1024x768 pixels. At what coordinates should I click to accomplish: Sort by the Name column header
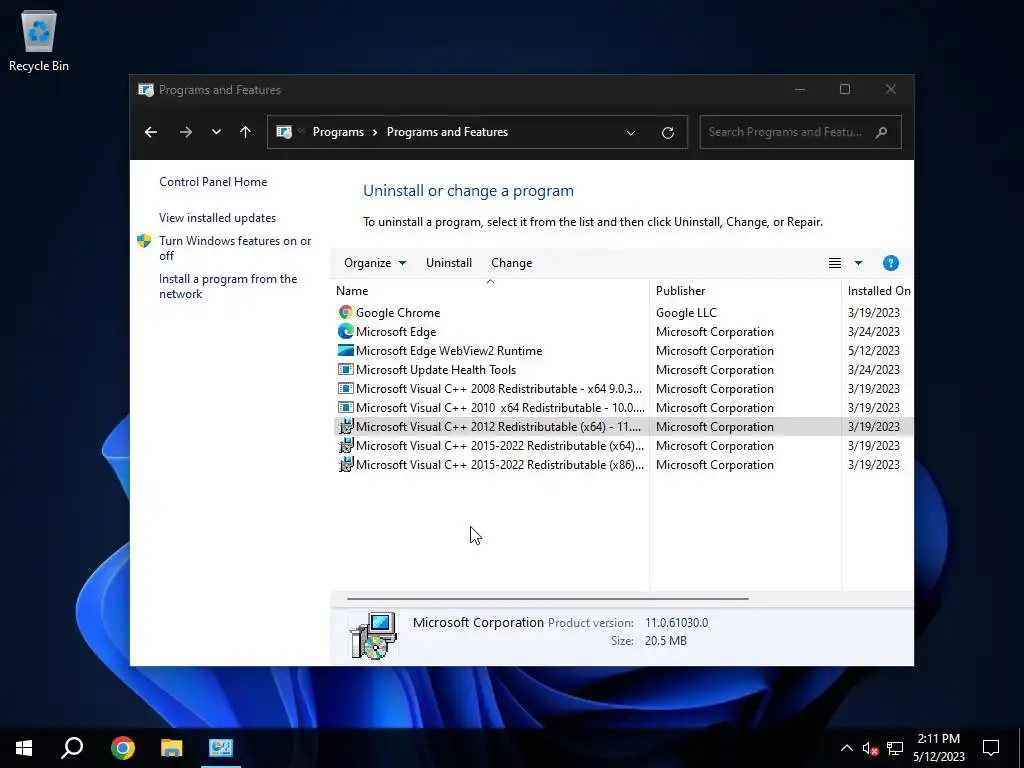click(490, 291)
